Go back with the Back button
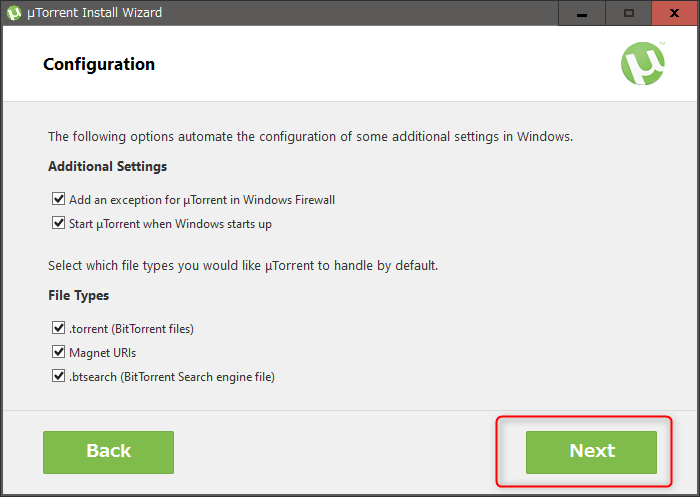 [108, 452]
